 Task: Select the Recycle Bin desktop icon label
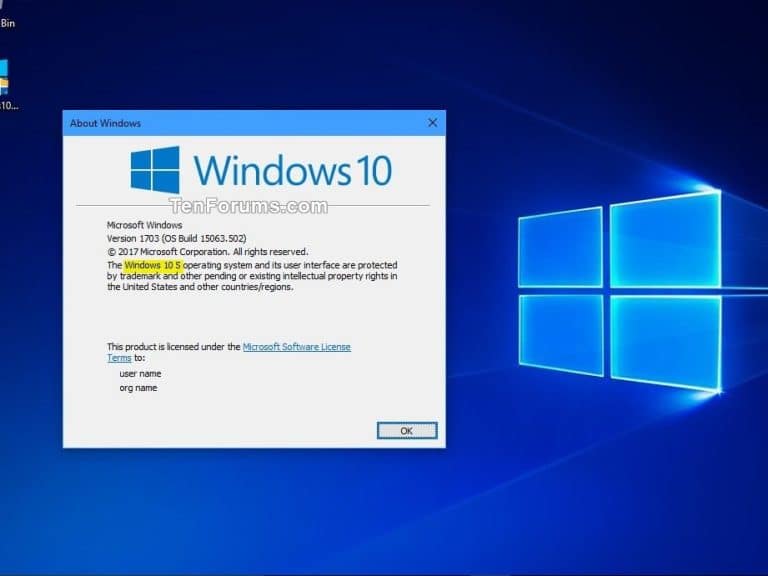click(x=6, y=22)
